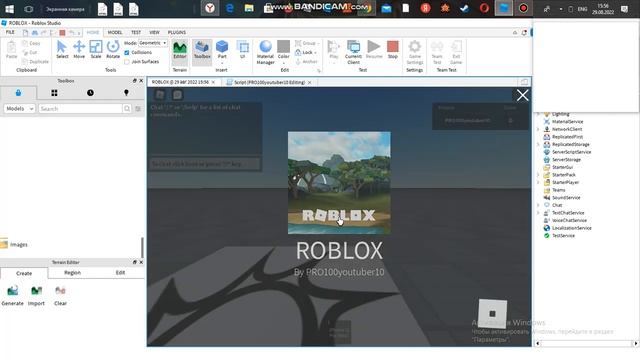Open the in-game Roblox menu icon
The image size is (640, 360).
coord(160,95)
